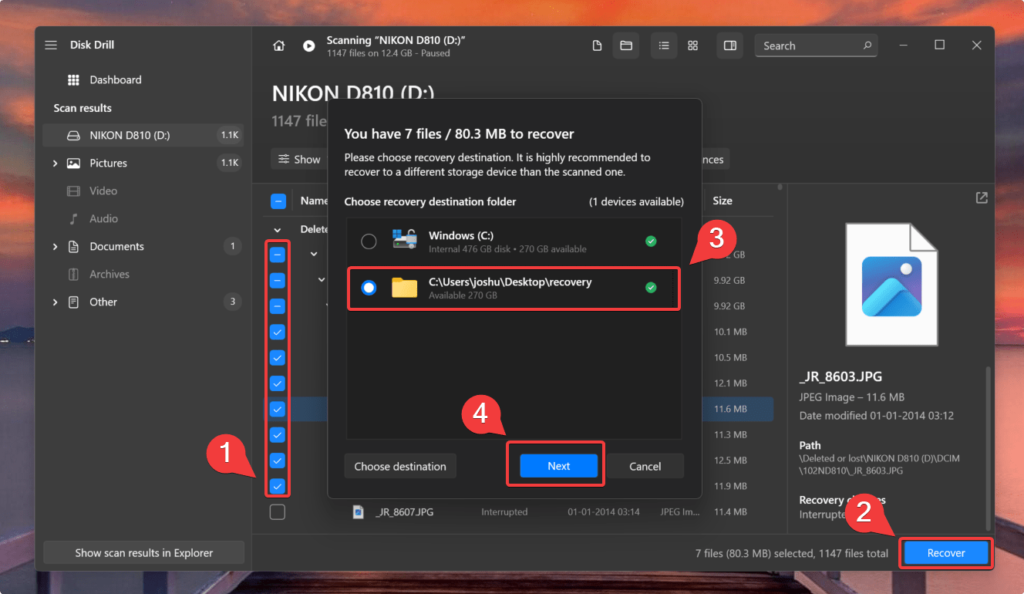Open the preview in external viewer icon
The image size is (1024, 594).
(x=981, y=198)
